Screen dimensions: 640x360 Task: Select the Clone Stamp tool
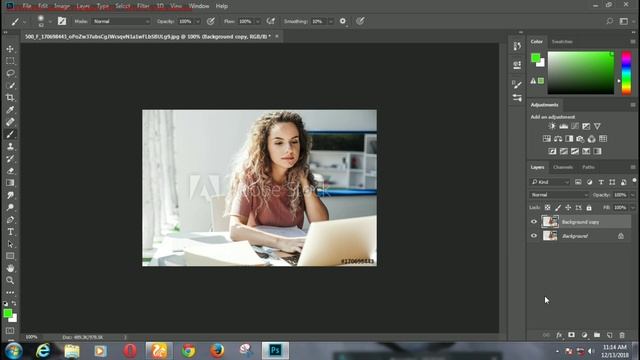[x=10, y=147]
